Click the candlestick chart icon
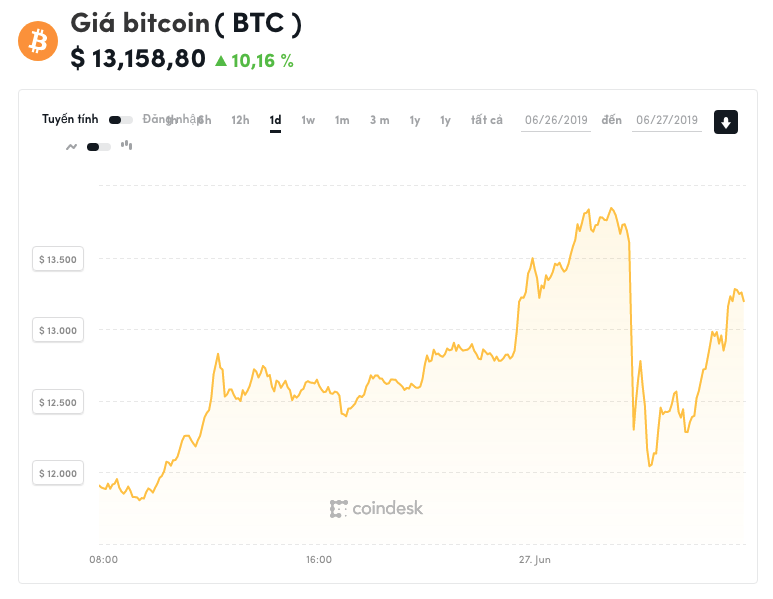 tap(126, 145)
